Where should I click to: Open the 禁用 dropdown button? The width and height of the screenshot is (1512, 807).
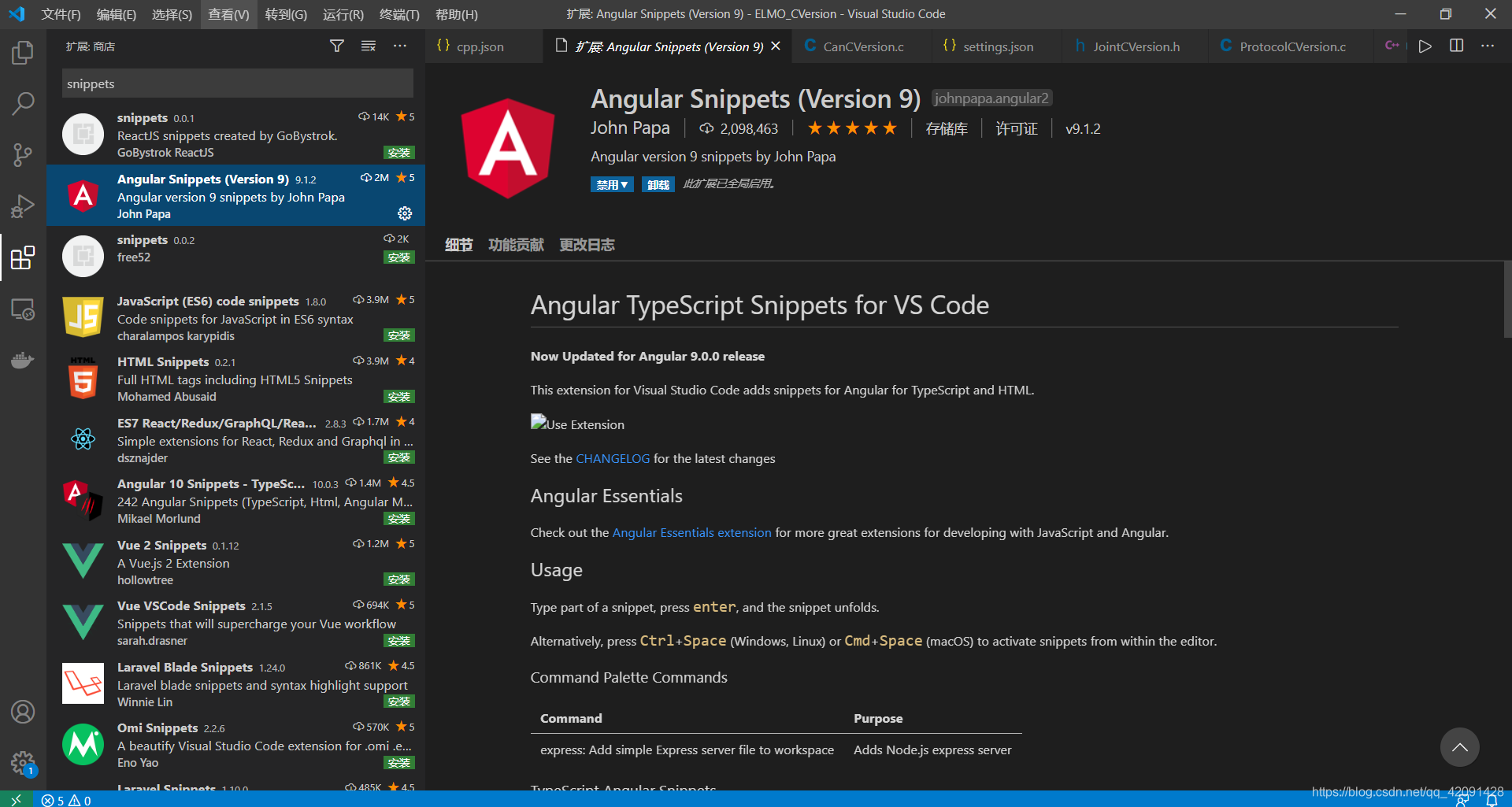click(612, 184)
